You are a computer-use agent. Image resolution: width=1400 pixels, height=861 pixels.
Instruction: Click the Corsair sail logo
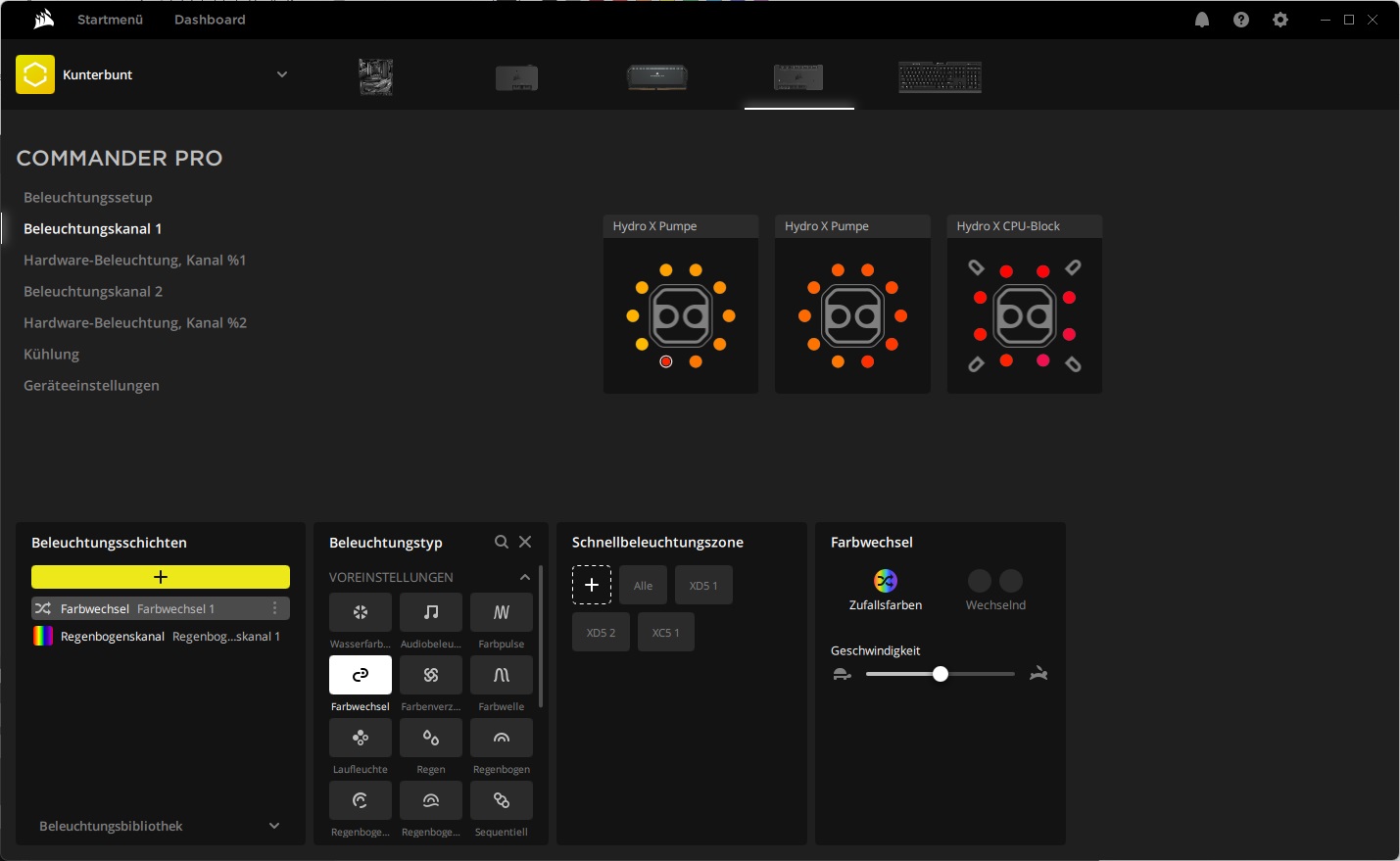pyautogui.click(x=43, y=20)
